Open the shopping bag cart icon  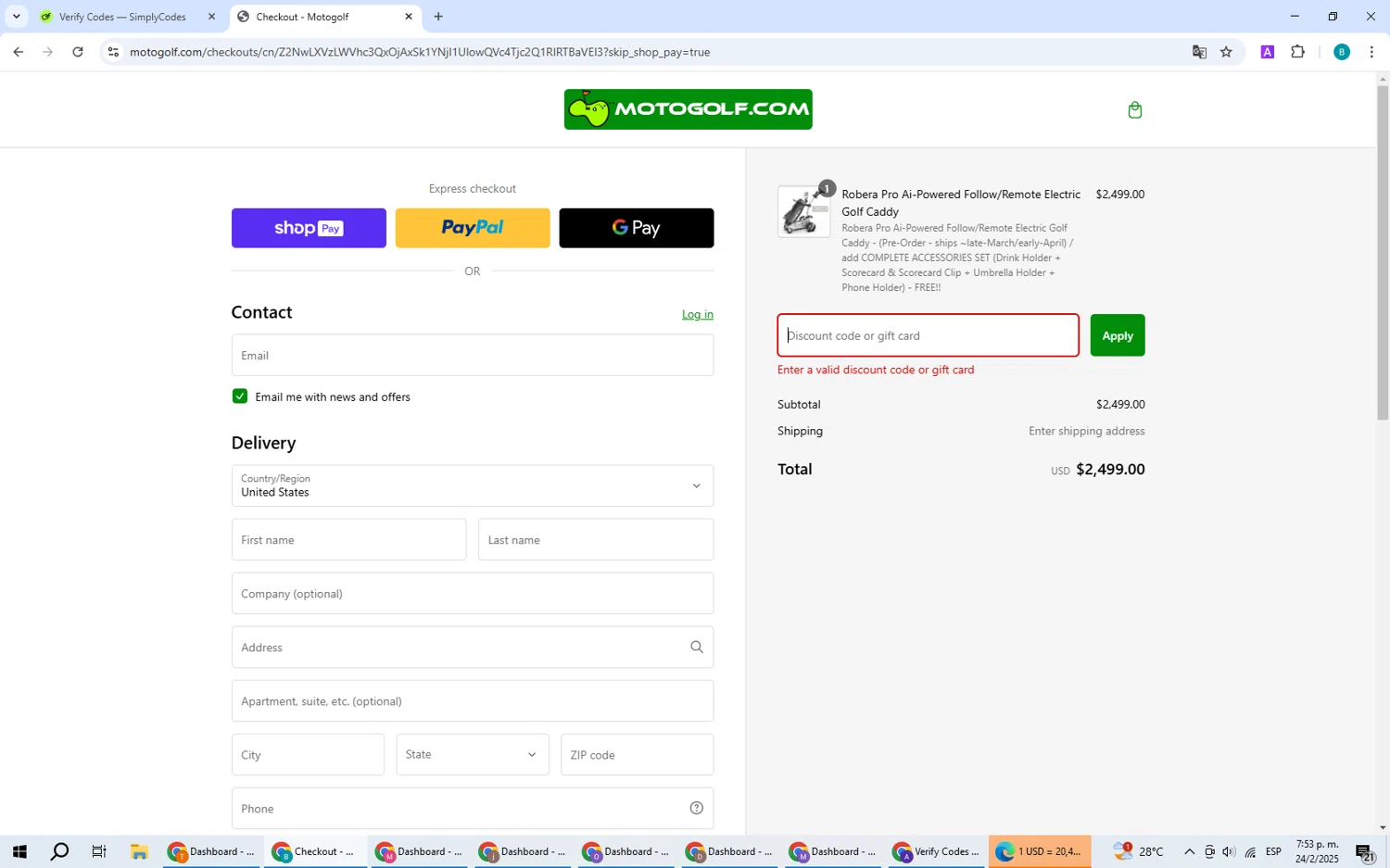(x=1134, y=110)
